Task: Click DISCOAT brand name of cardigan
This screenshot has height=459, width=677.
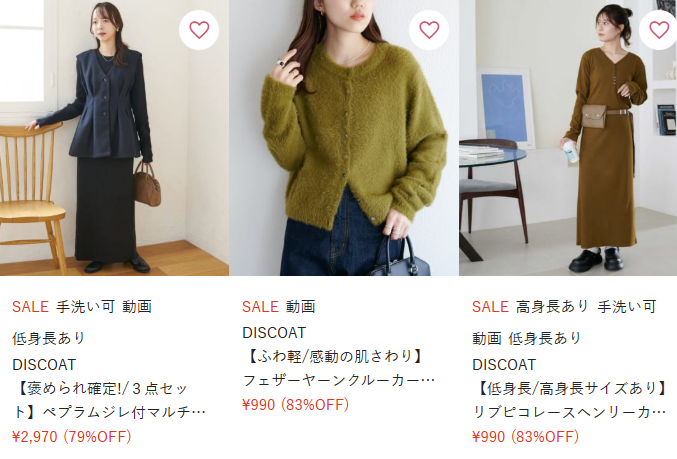Action: (x=274, y=333)
